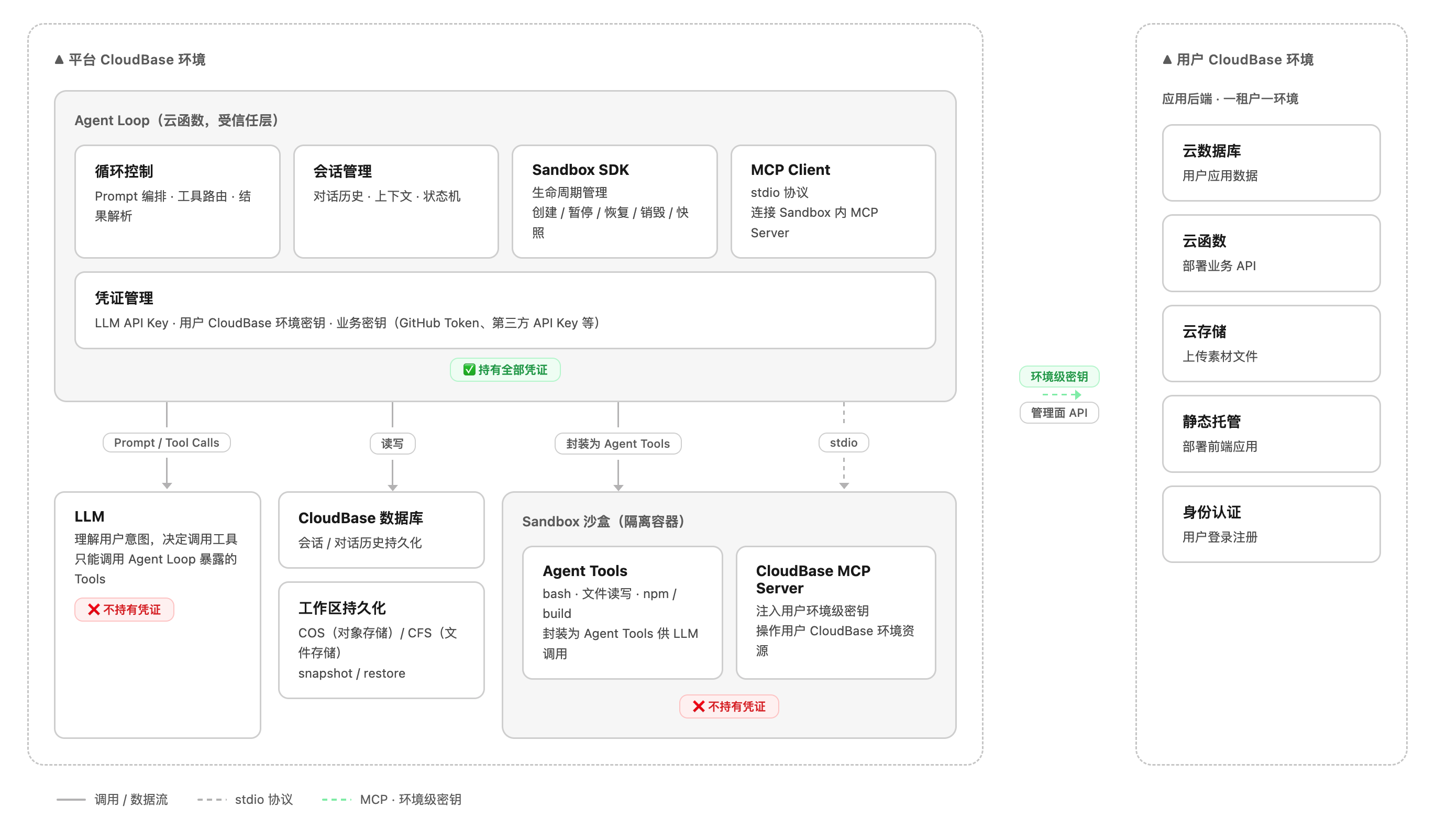The width and height of the screenshot is (1436, 840).
Task: Select the CloudBase MCP Server card
Action: coord(835,612)
